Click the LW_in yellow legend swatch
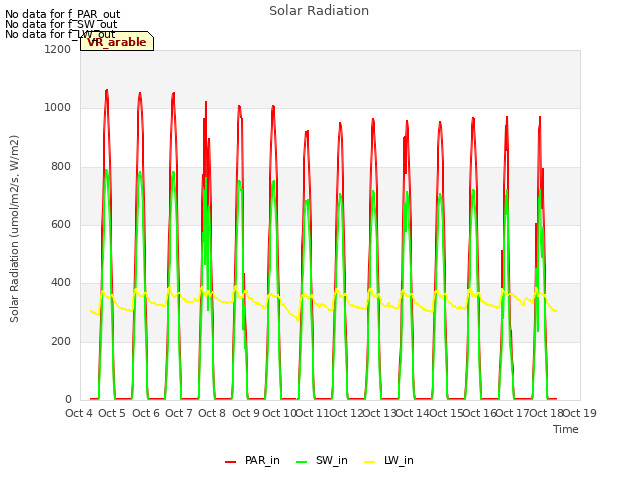640x480 pixels. (x=369, y=462)
